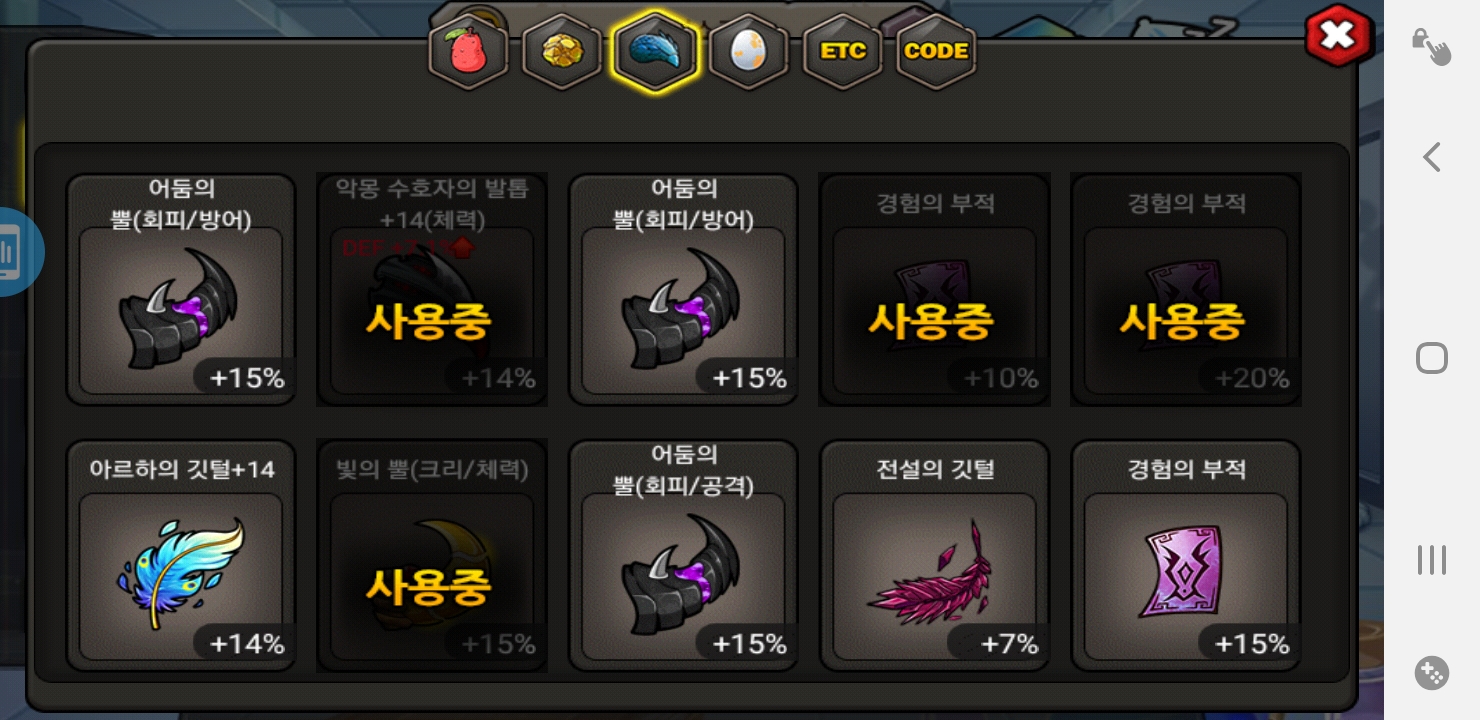
Task: Tap the in-use 경험의 부적 +10% item
Action: [935, 289]
